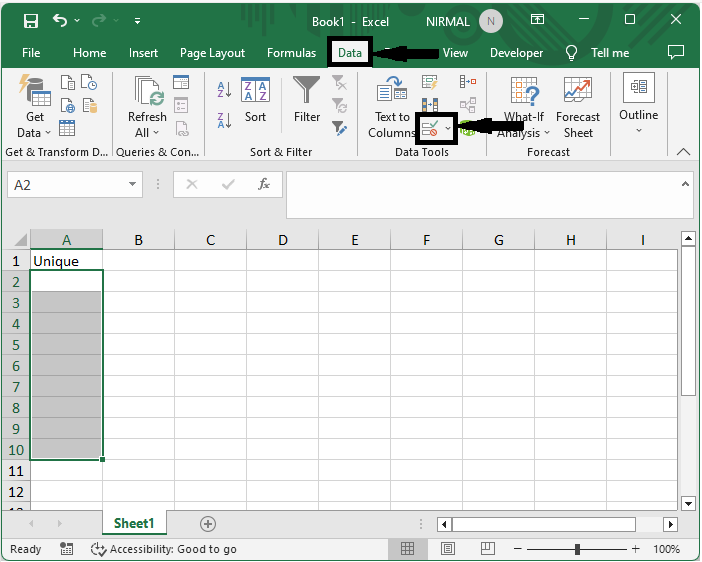Screen dimensions: 702x562
Task: Click Existing Connections icon
Action: pyautogui.click(x=89, y=106)
